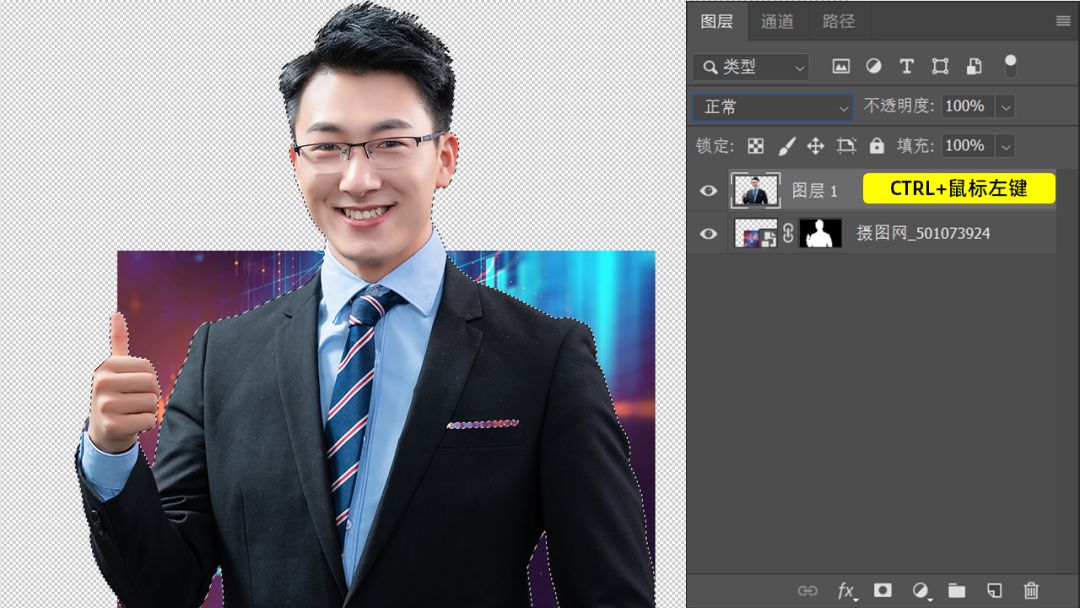This screenshot has width=1080, height=608.
Task: Lock artboard nesting icon
Action: (846, 146)
